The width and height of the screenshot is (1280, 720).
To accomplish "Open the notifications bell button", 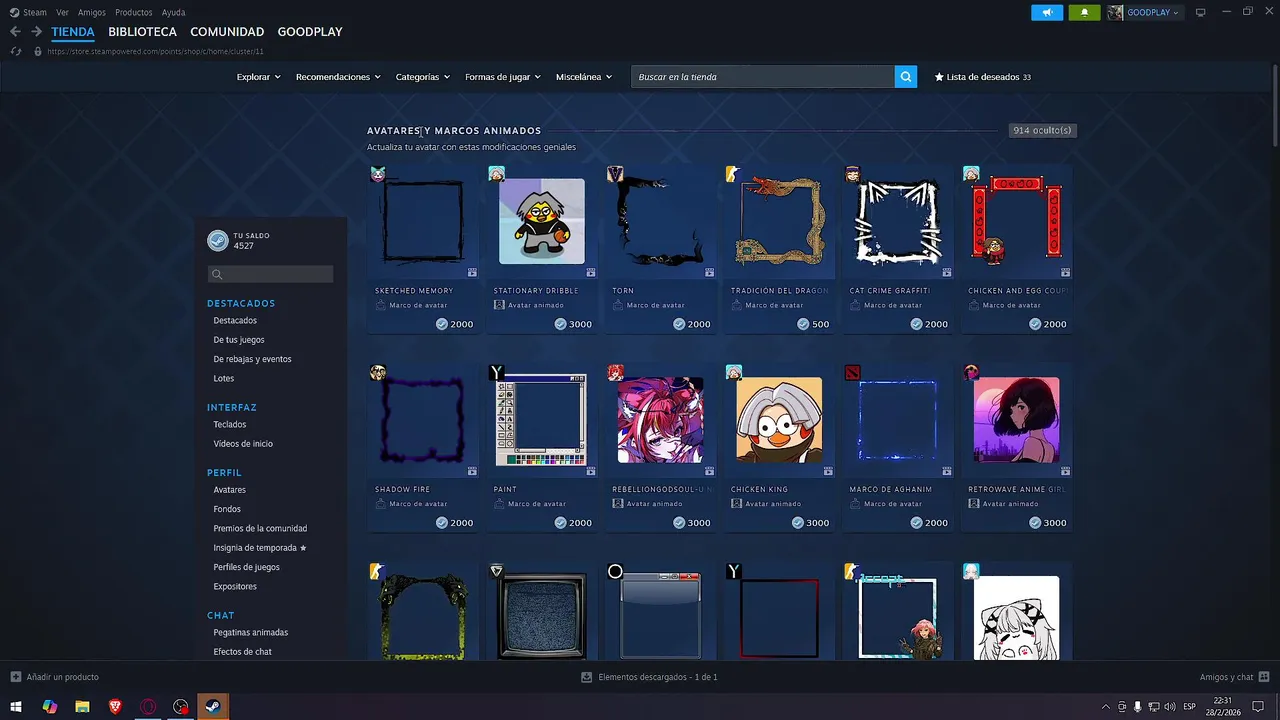I will pyautogui.click(x=1084, y=12).
